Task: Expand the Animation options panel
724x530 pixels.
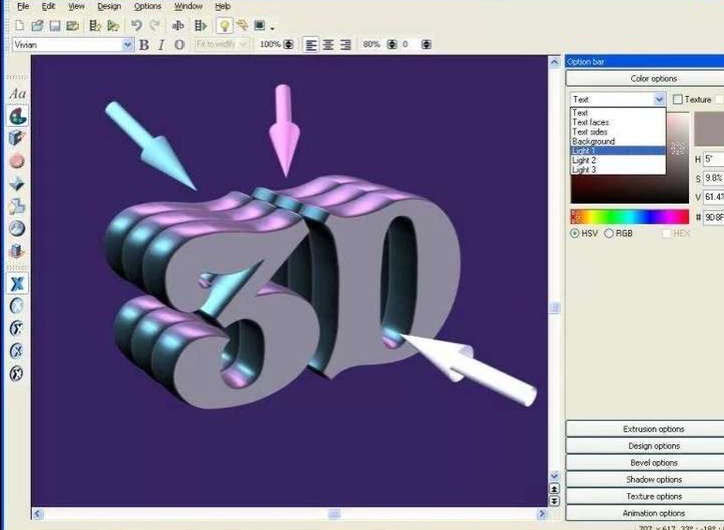Action: [x=645, y=513]
